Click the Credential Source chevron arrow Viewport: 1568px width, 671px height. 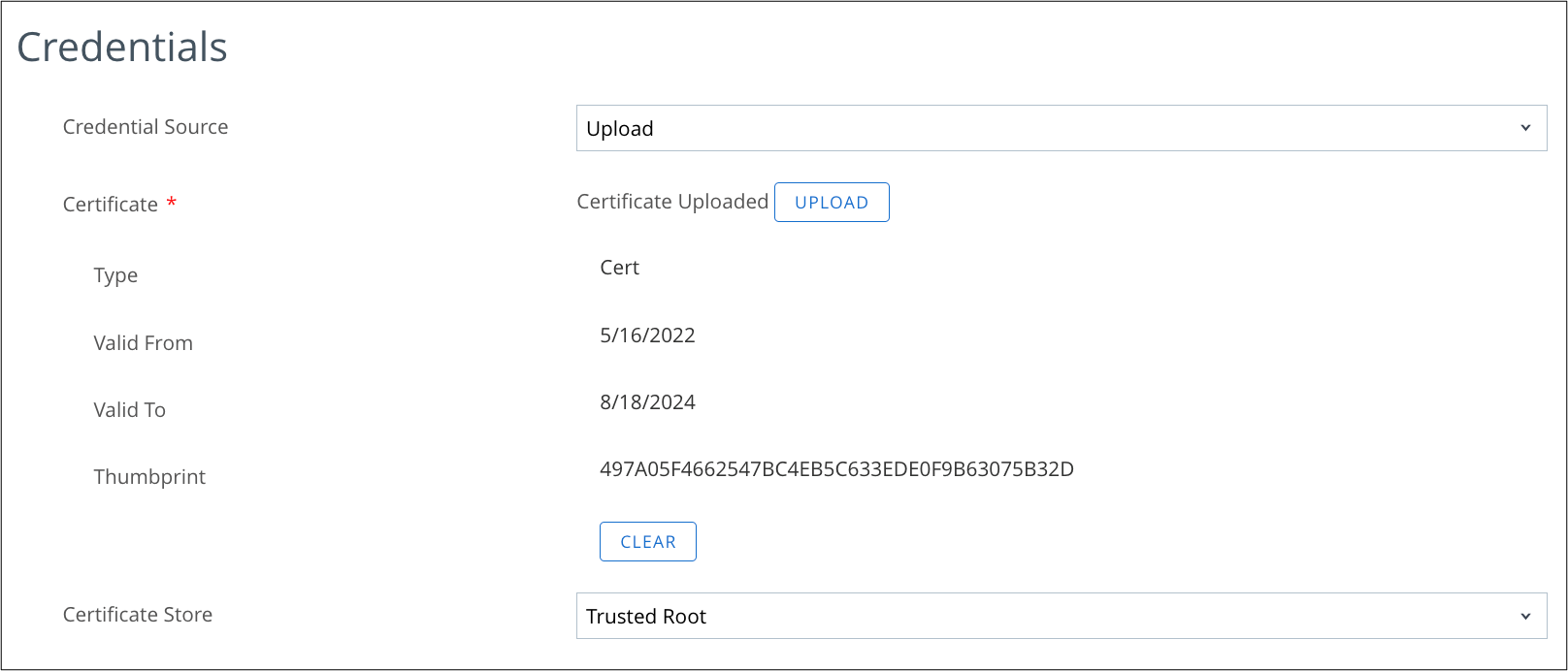1525,128
